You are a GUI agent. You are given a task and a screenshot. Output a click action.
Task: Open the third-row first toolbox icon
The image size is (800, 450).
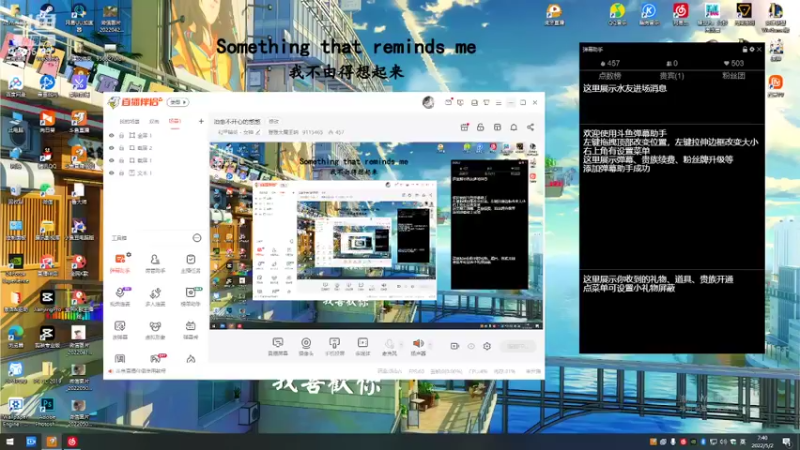[x=120, y=330]
